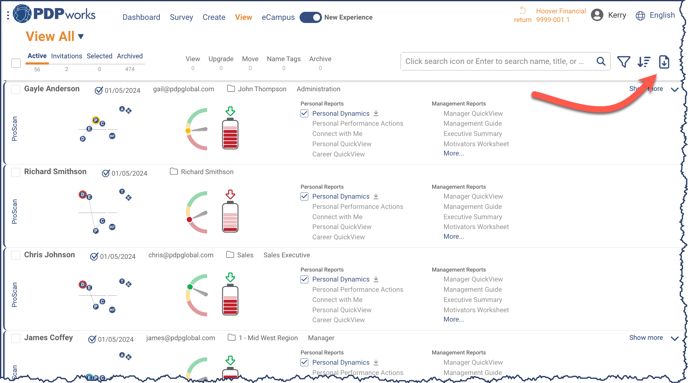Screen dimensions: 688x383
Task: Uncheck Personal Dynamics for Gayle Anderson
Action: (x=305, y=113)
